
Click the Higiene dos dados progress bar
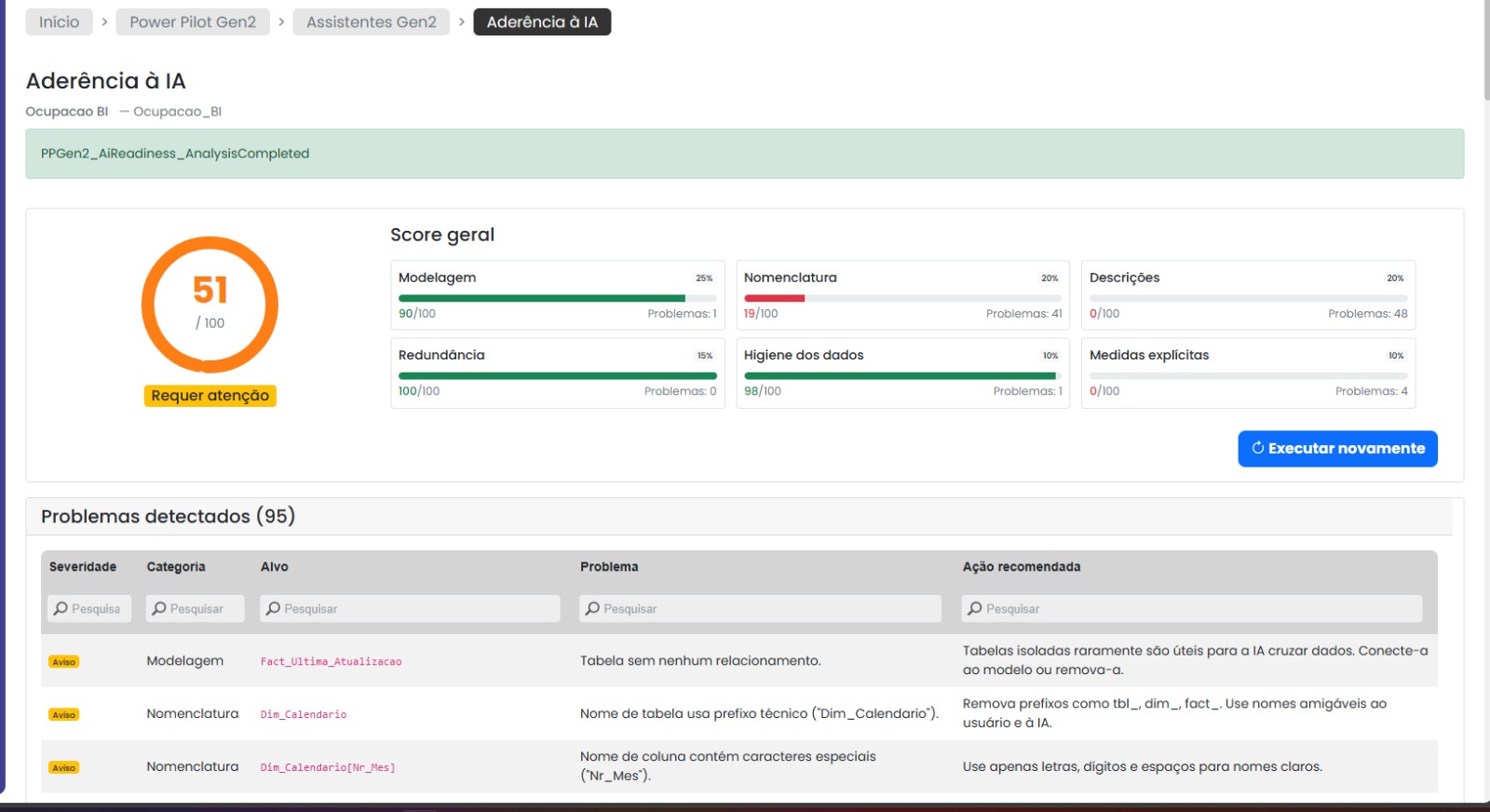[901, 376]
